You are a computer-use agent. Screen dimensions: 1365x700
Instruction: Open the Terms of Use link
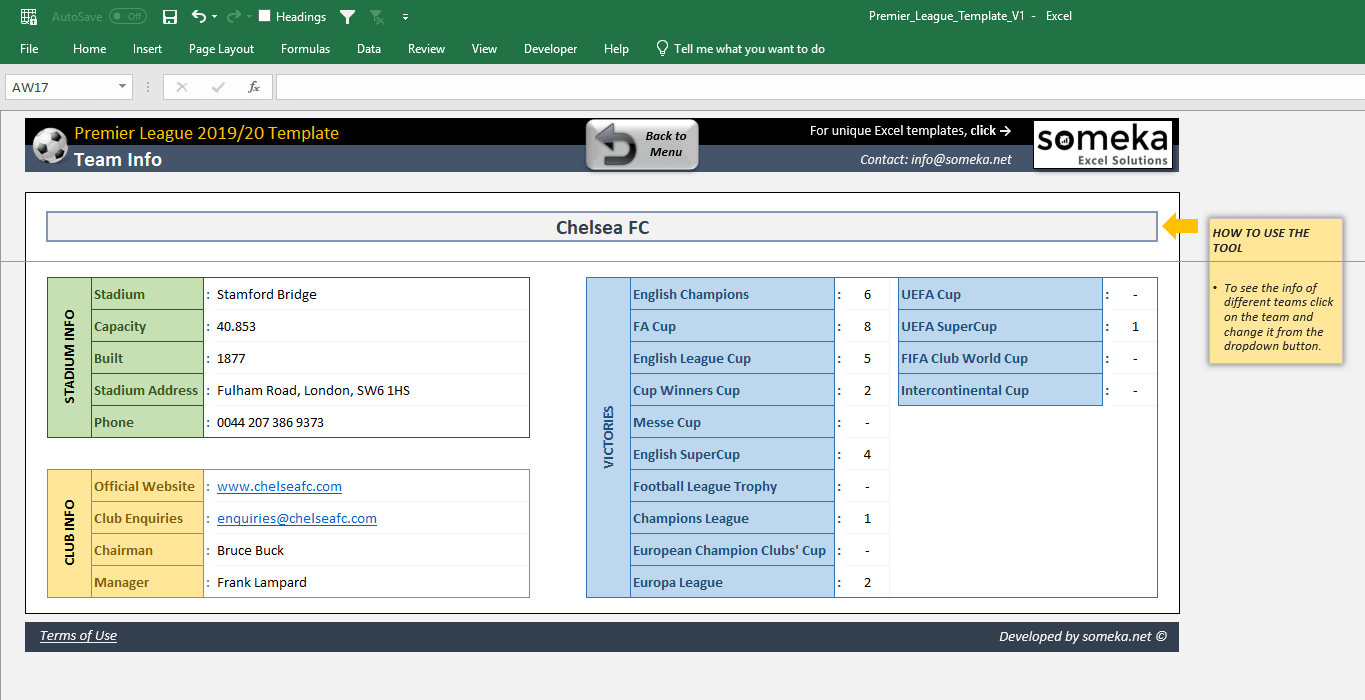point(78,635)
